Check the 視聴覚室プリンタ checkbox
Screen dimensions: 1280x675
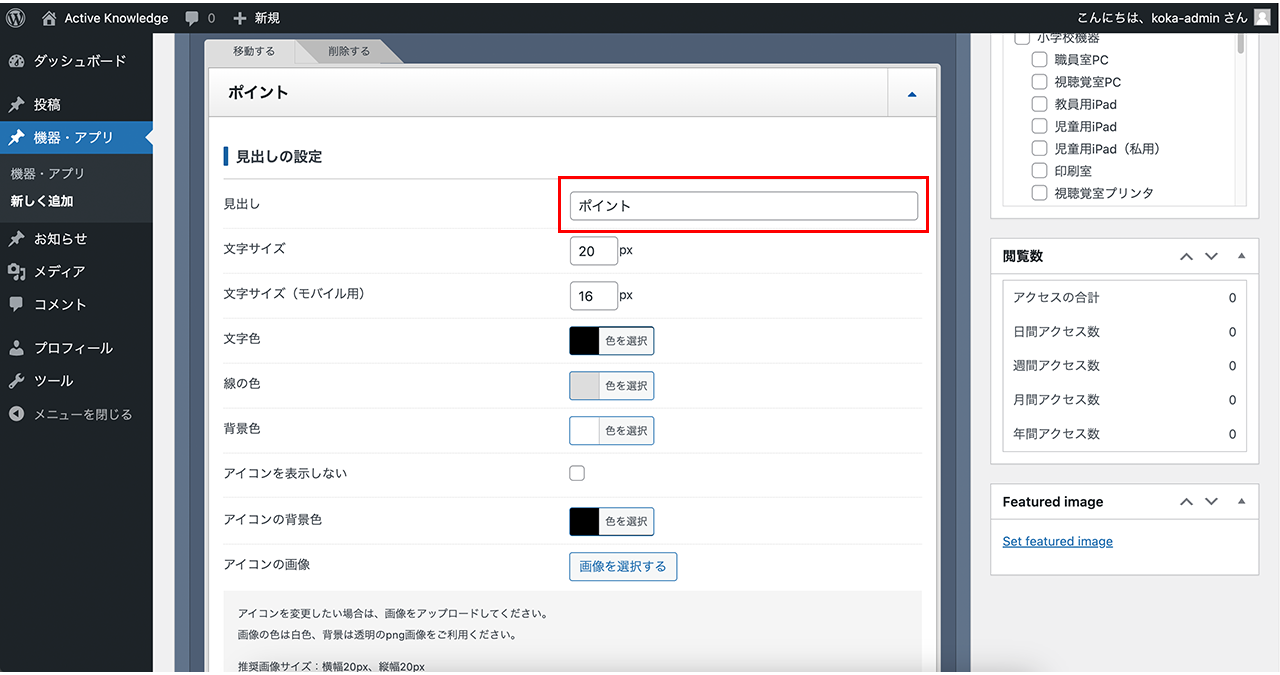[x=1039, y=193]
